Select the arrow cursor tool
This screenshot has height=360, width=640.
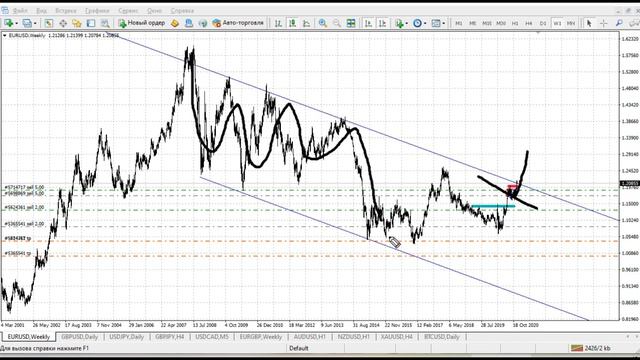coord(589,23)
